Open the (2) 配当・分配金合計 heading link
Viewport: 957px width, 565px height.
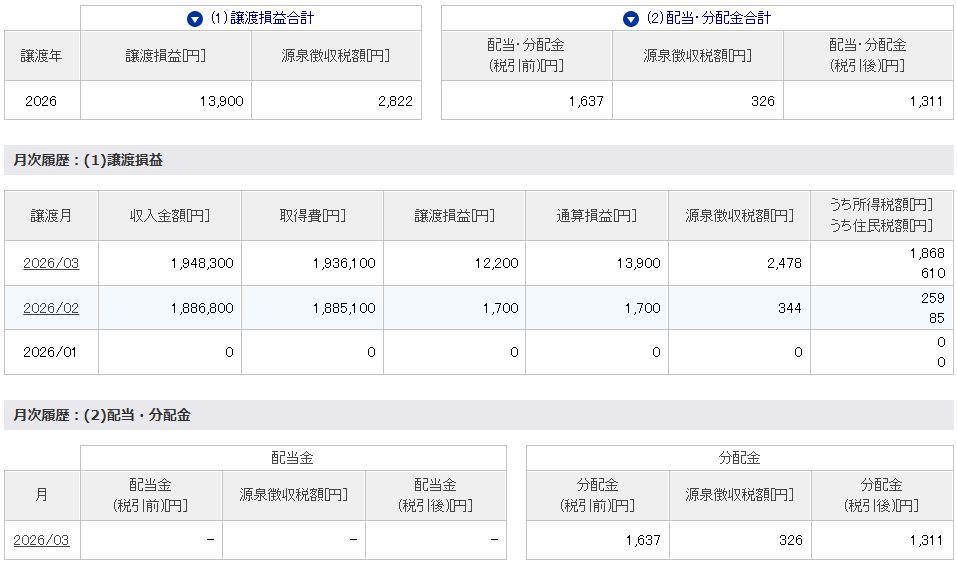[x=708, y=19]
